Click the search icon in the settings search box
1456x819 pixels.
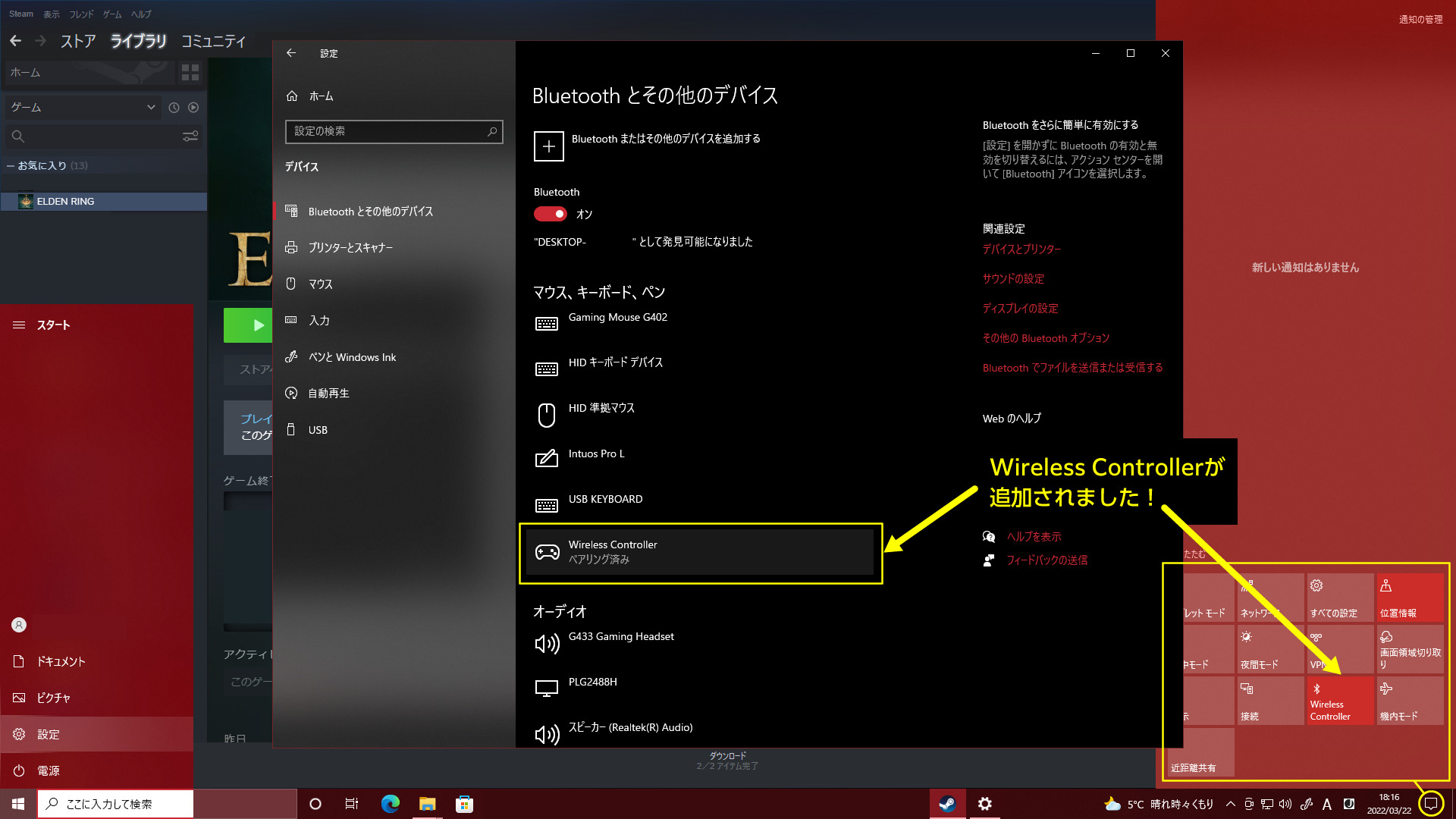tap(492, 132)
